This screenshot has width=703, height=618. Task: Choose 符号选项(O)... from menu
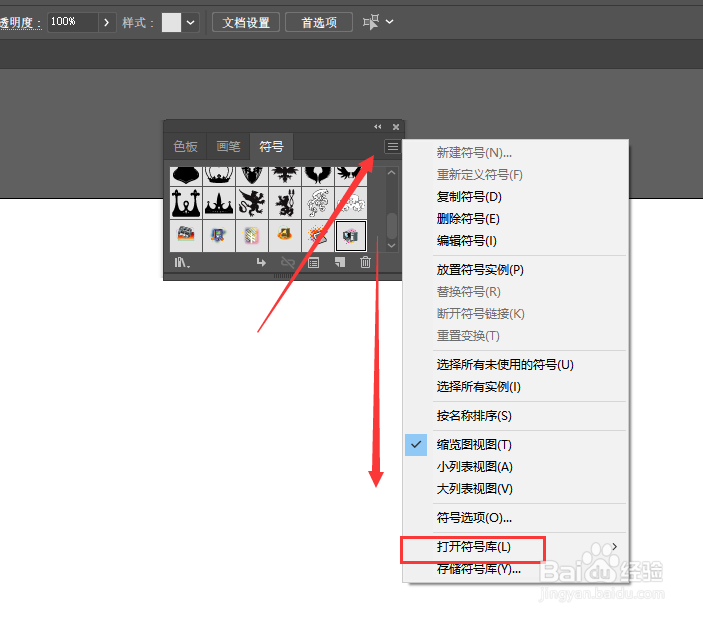(x=516, y=518)
